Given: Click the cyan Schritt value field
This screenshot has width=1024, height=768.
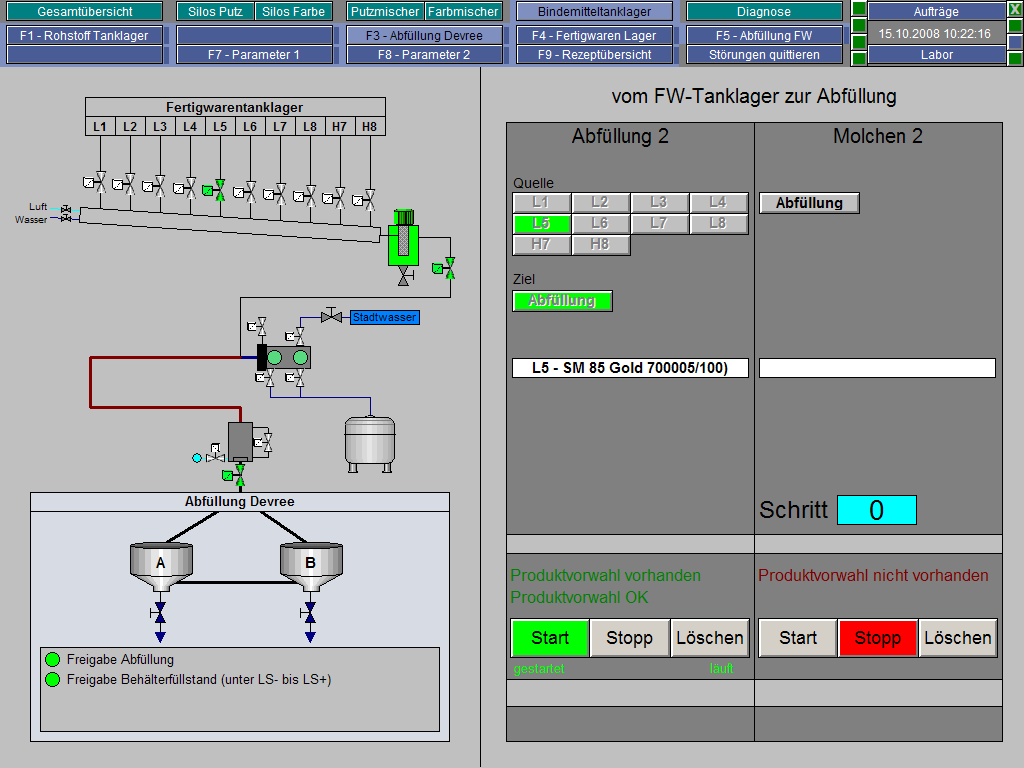Looking at the screenshot, I should [x=876, y=510].
